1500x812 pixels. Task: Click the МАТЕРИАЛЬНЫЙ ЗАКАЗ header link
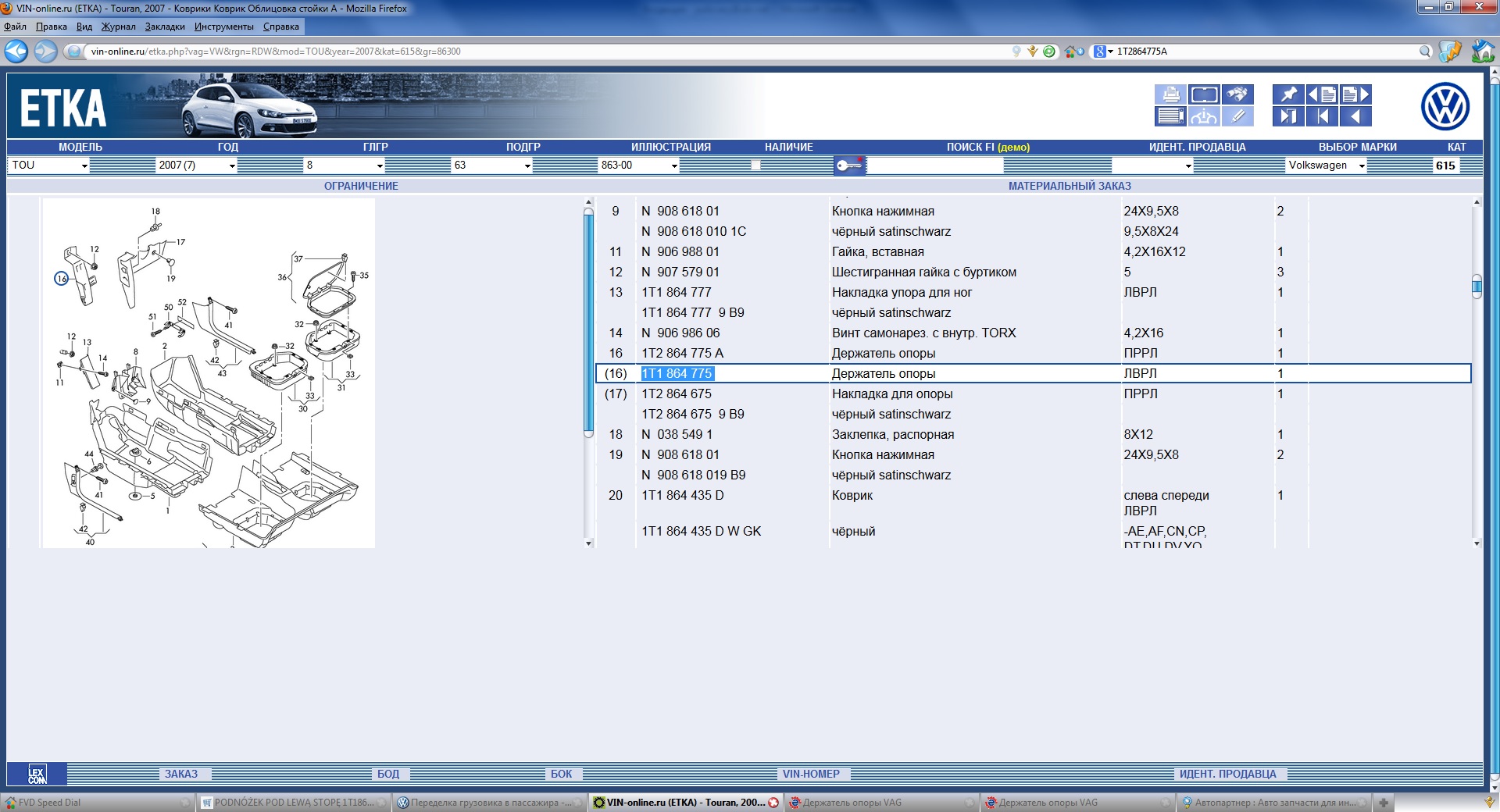(1070, 186)
